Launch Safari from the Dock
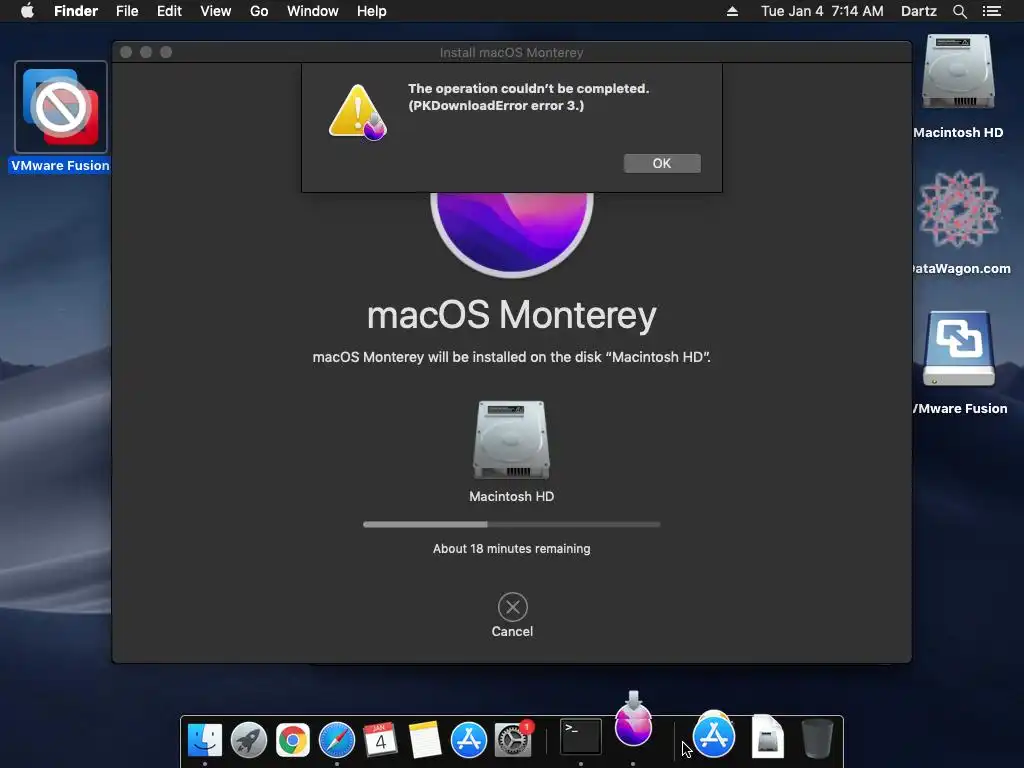Screen dimensions: 1024x768 [x=336, y=740]
